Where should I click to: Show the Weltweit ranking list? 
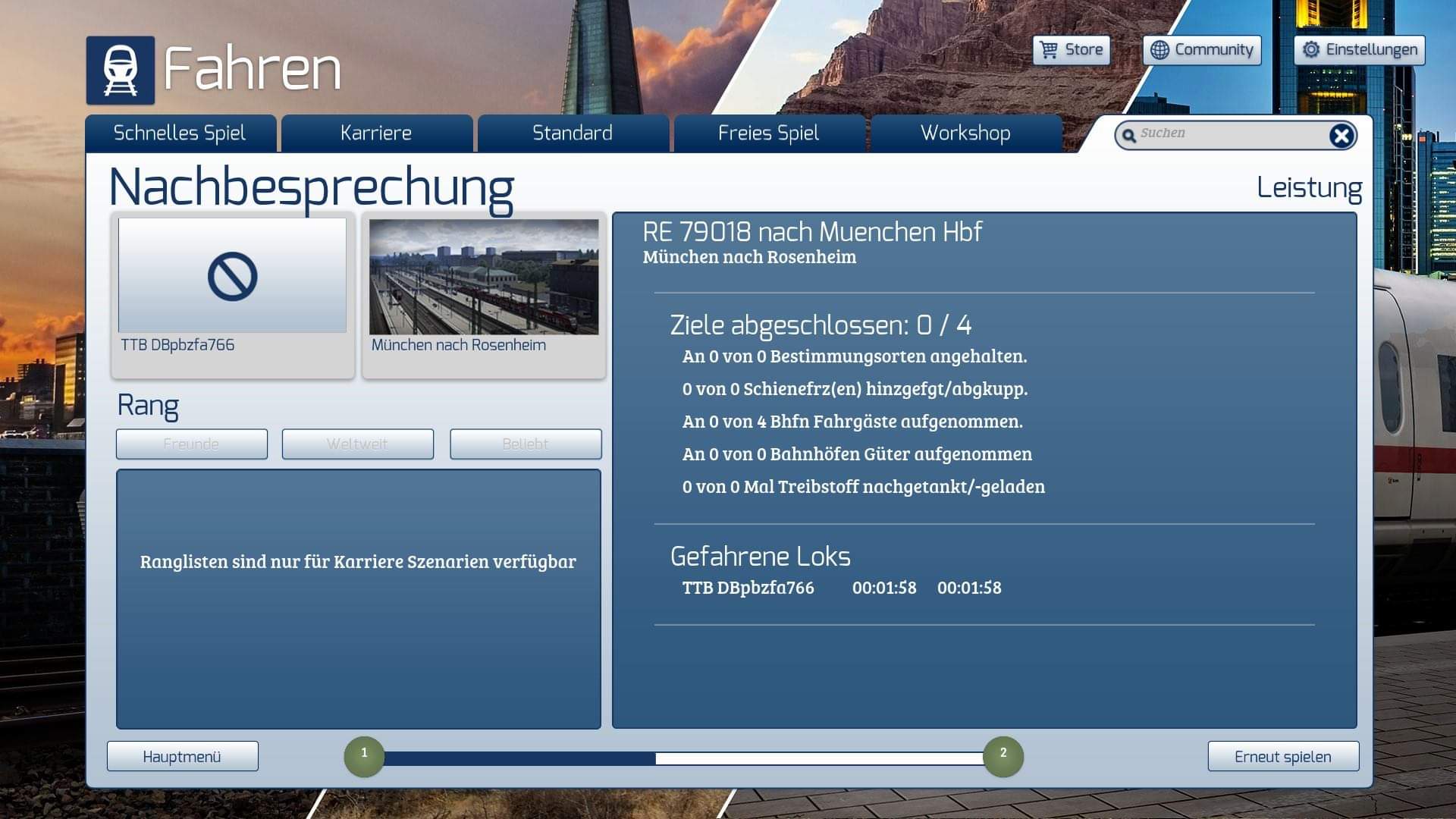tap(357, 444)
